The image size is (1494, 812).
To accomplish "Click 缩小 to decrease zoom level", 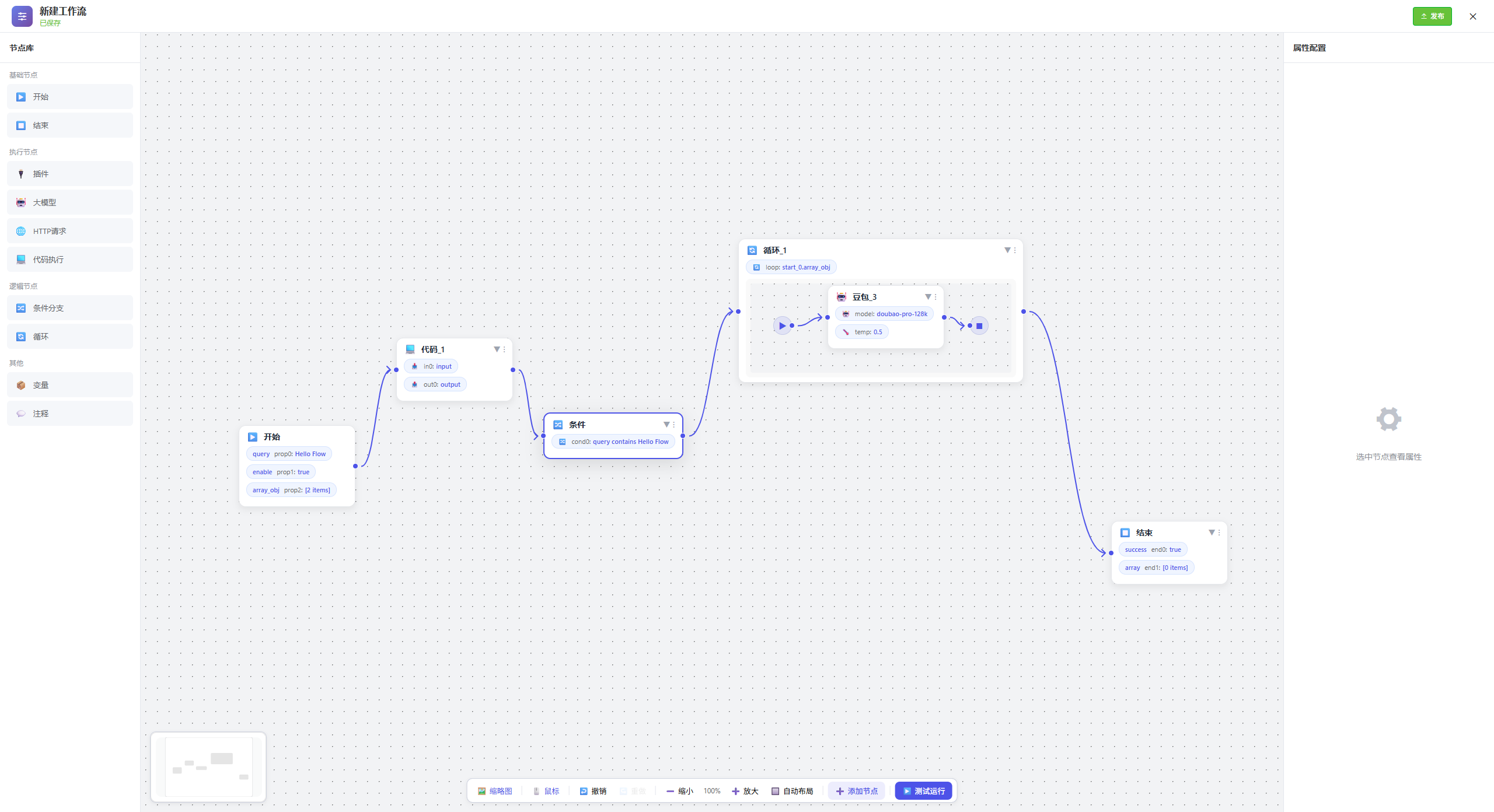I will click(679, 791).
